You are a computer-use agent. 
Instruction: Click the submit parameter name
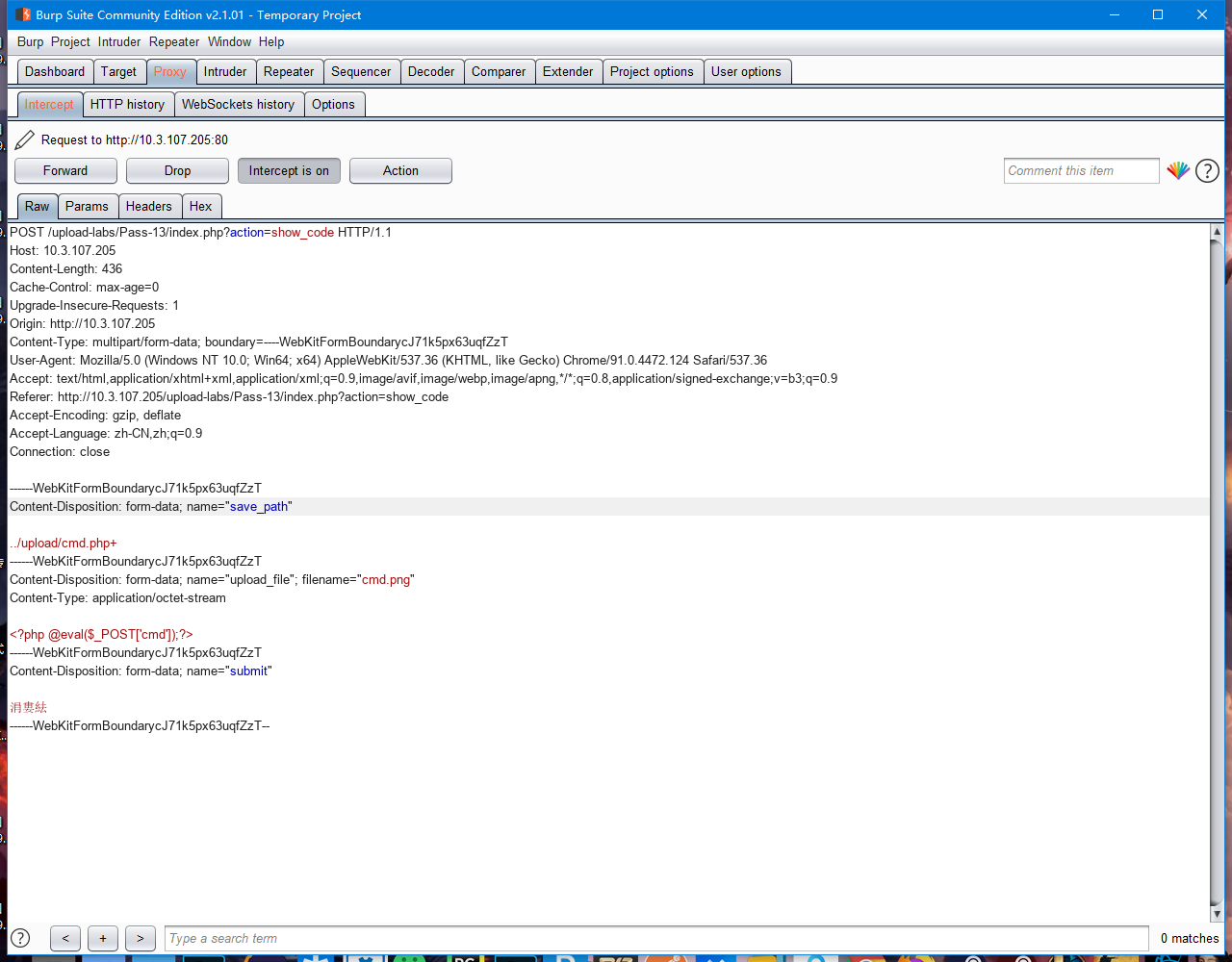pyautogui.click(x=248, y=671)
